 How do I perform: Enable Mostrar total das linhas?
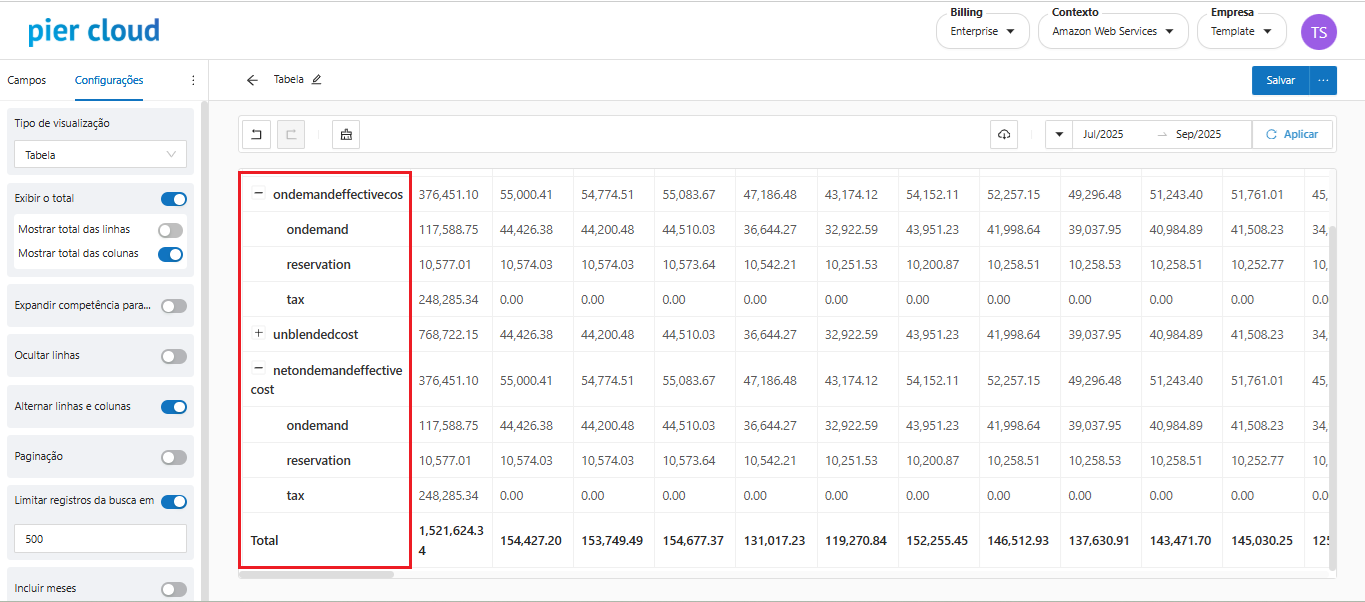point(171,230)
